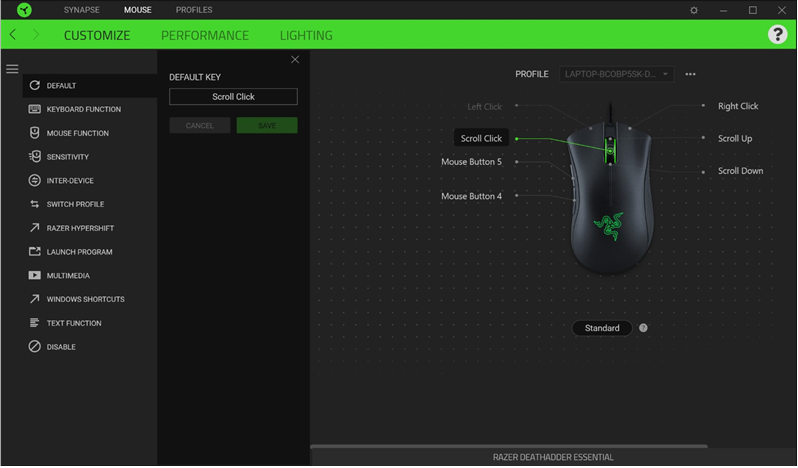Image resolution: width=798 pixels, height=468 pixels.
Task: Click the Switch Profile arrows icon
Action: coord(35,204)
